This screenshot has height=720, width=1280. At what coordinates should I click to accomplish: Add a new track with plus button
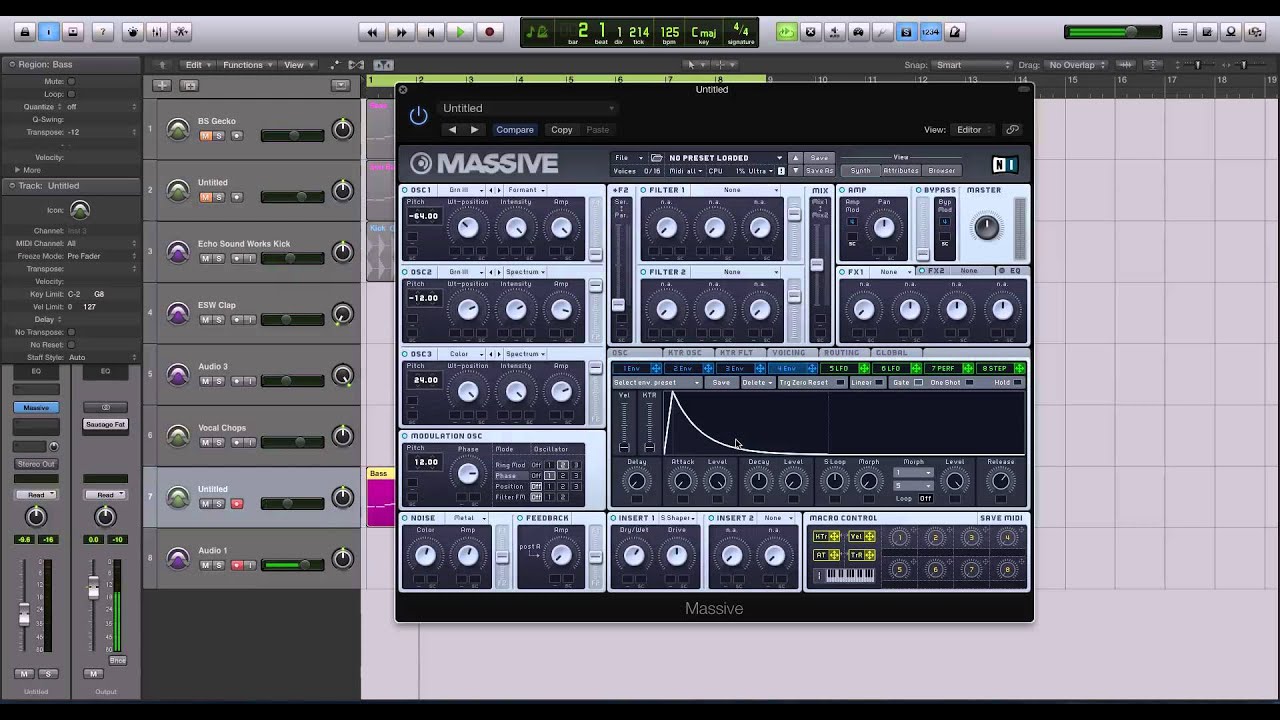[162, 85]
